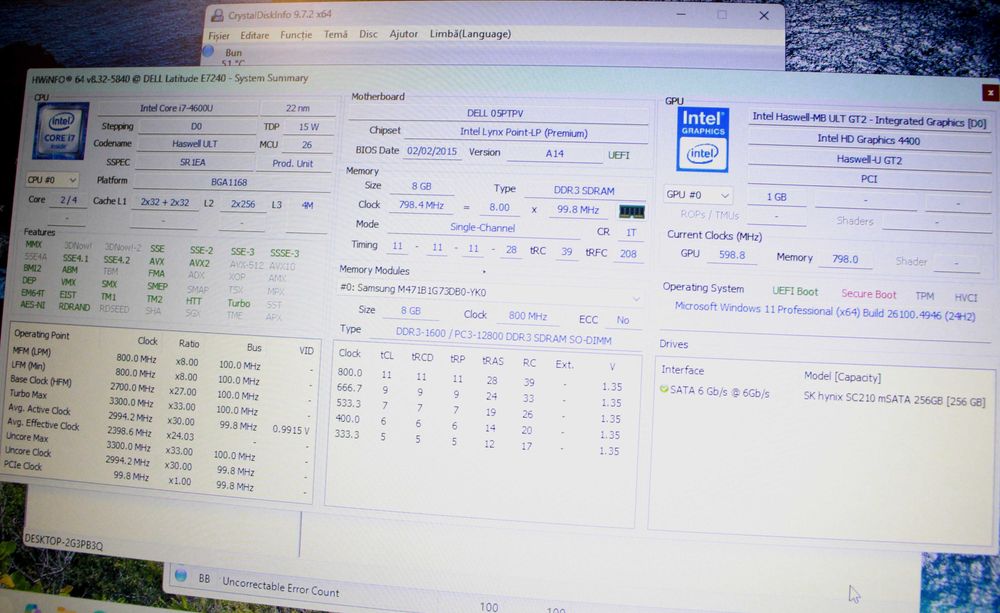Click the DESKTOP-2G3PB3Q computer name

pyautogui.click(x=63, y=542)
